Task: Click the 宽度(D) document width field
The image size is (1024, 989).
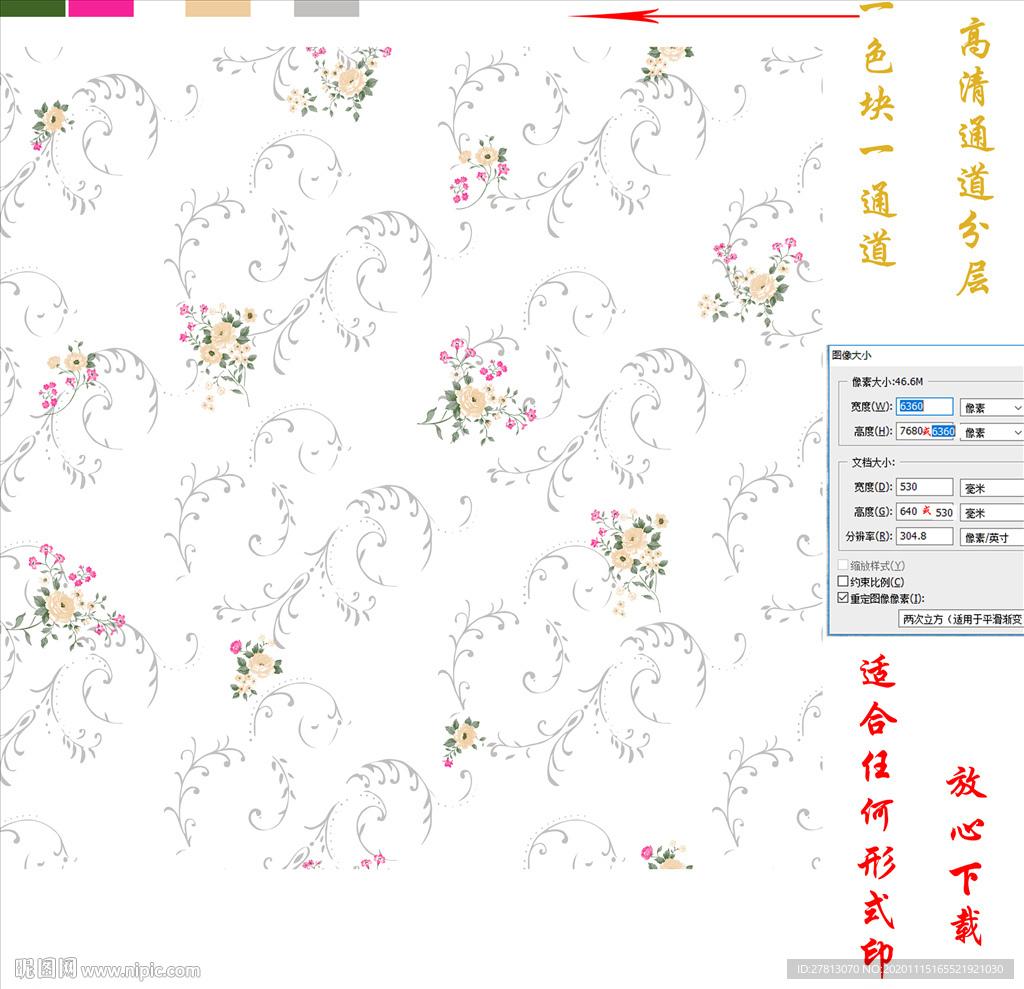Action: (925, 487)
